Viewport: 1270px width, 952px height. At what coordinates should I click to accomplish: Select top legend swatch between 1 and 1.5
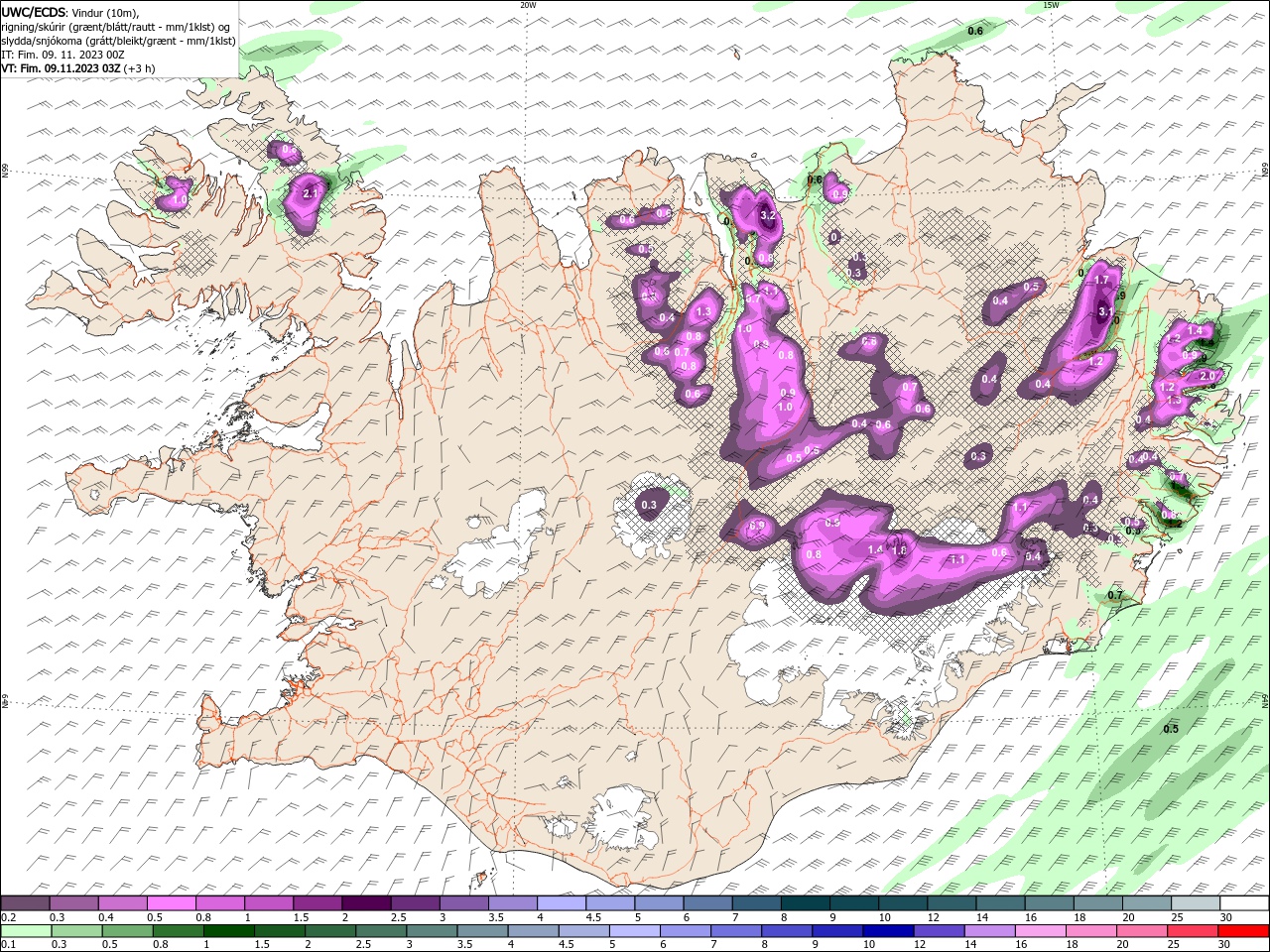pyautogui.click(x=268, y=903)
